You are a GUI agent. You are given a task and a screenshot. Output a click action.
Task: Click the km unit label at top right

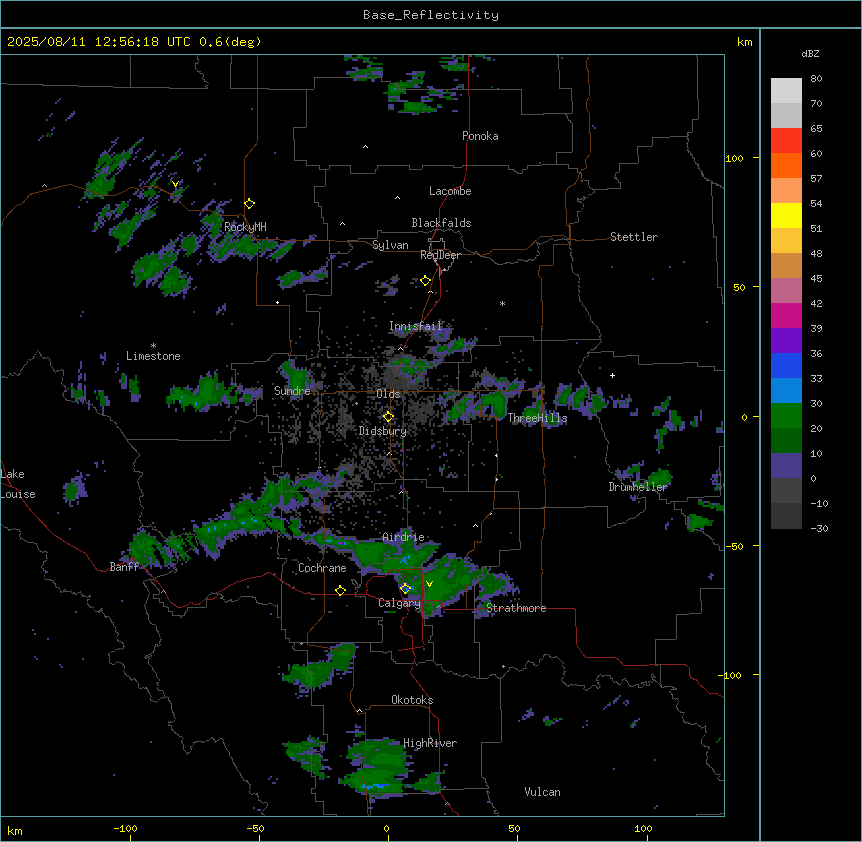[744, 42]
